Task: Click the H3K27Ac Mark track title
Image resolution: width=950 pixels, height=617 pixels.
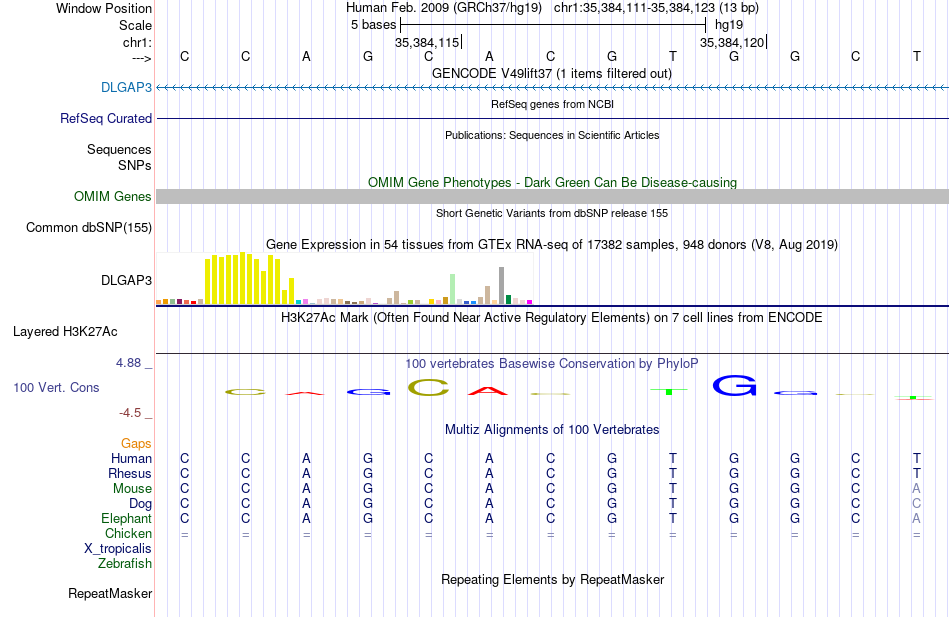Action: tap(552, 318)
